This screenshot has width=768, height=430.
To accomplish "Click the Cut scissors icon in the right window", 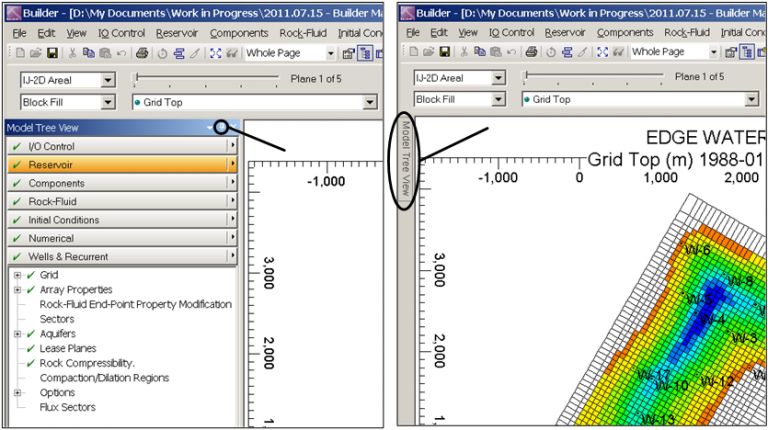I will [x=464, y=52].
